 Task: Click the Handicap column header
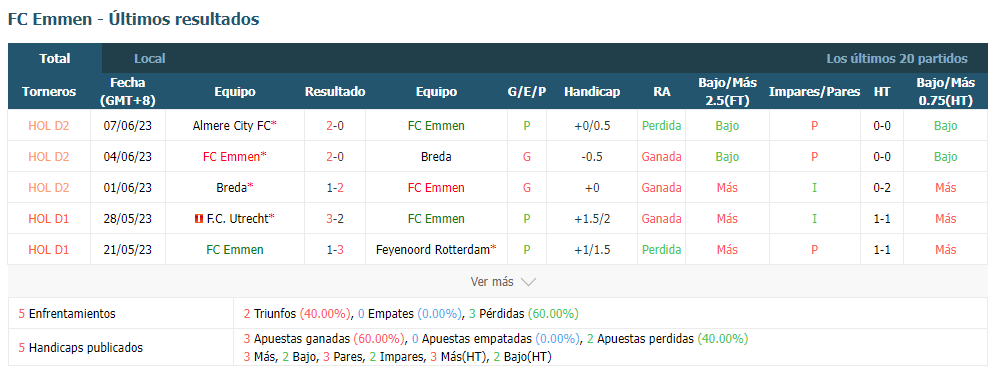(x=592, y=91)
